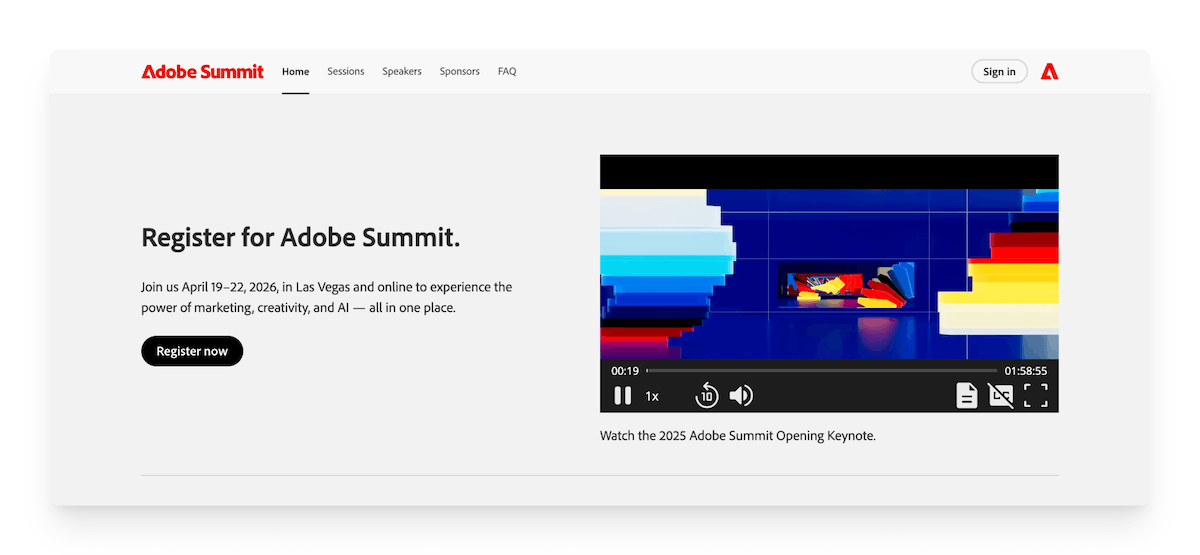Click the video progress bar
Viewport: 1200px width, 555px height.
(x=821, y=371)
